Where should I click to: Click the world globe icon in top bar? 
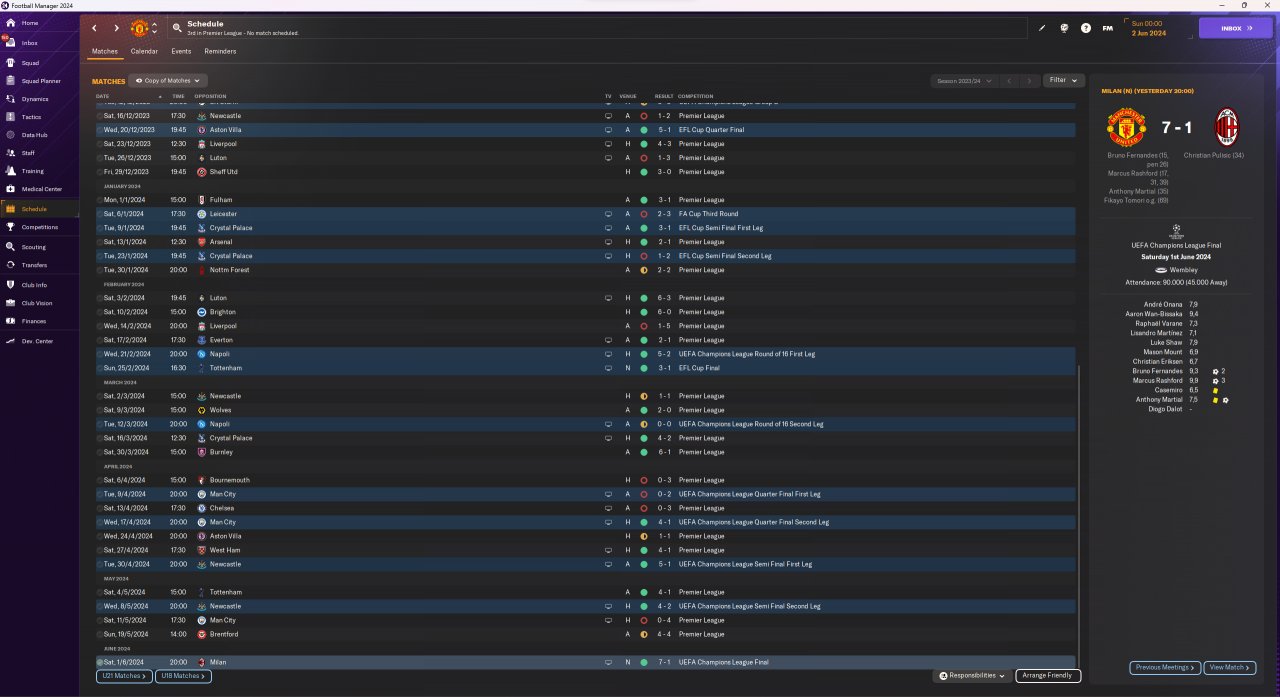click(x=1064, y=28)
